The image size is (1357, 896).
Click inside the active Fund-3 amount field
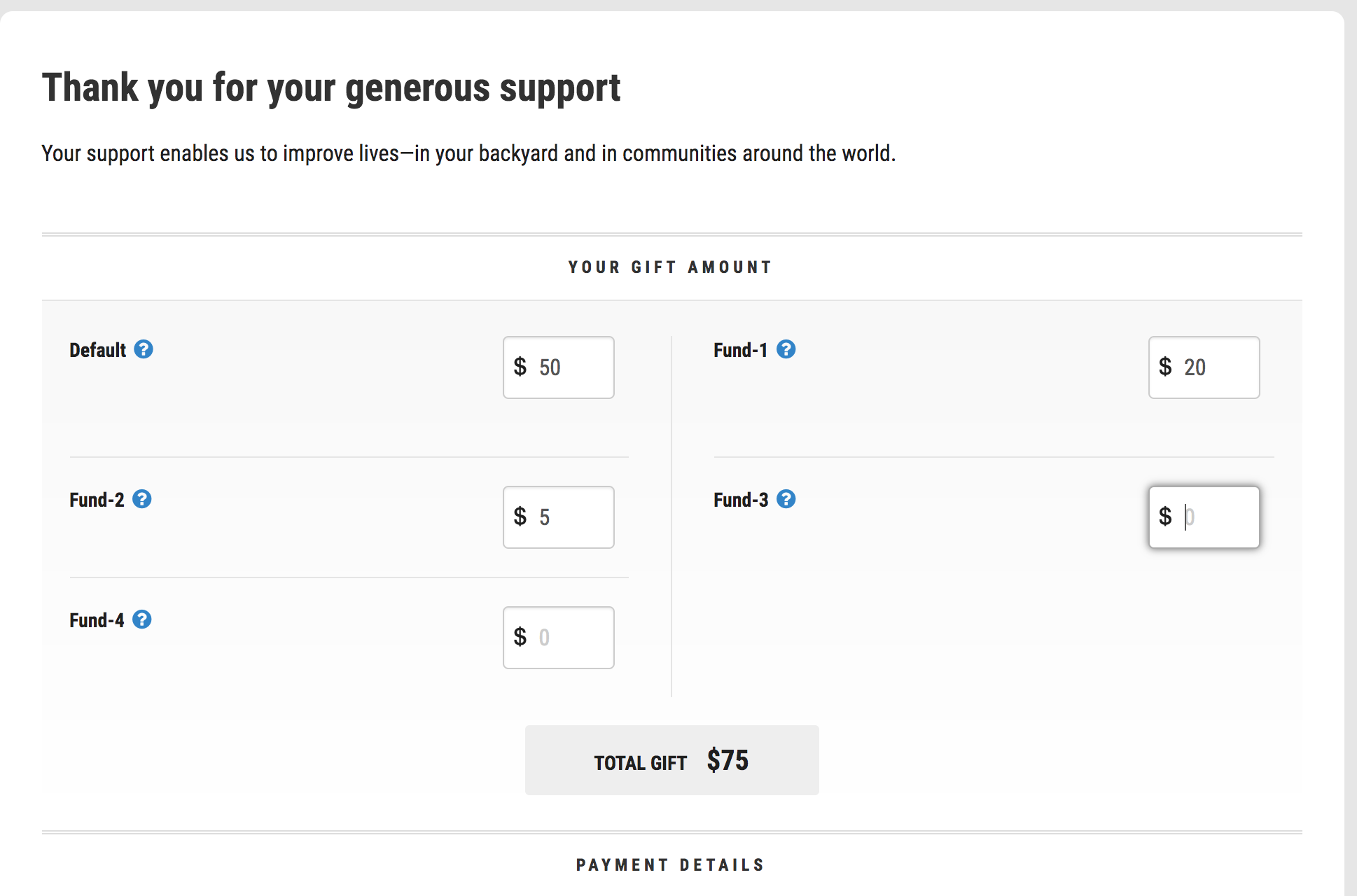(1203, 517)
